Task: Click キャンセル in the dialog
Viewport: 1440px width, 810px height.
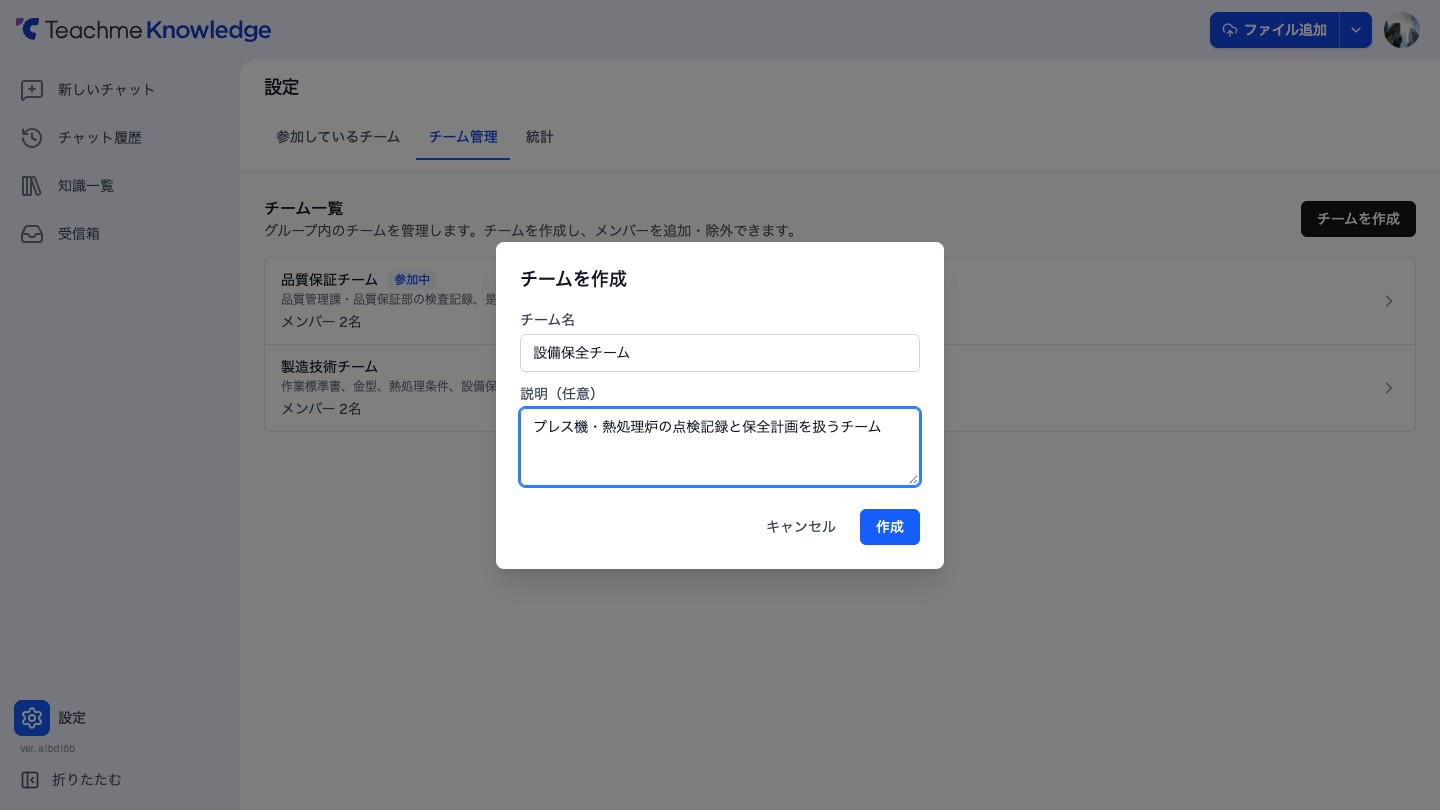Action: pos(801,527)
